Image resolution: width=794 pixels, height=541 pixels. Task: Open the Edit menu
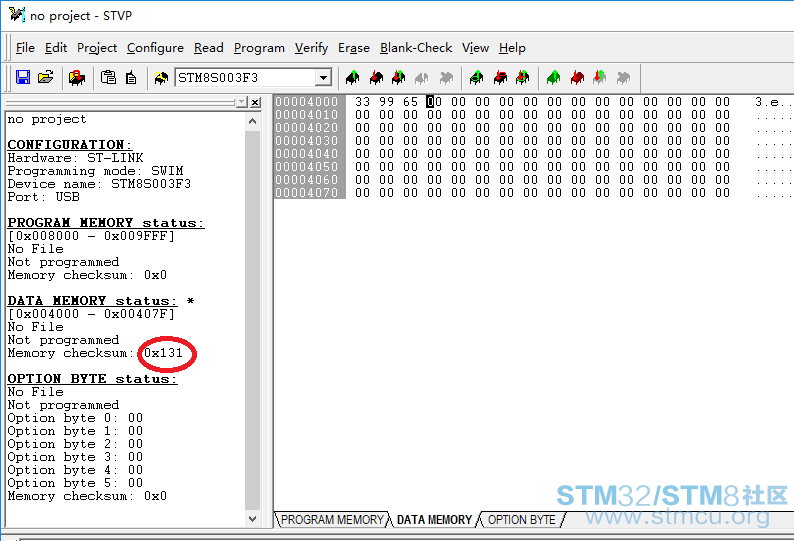coord(56,48)
